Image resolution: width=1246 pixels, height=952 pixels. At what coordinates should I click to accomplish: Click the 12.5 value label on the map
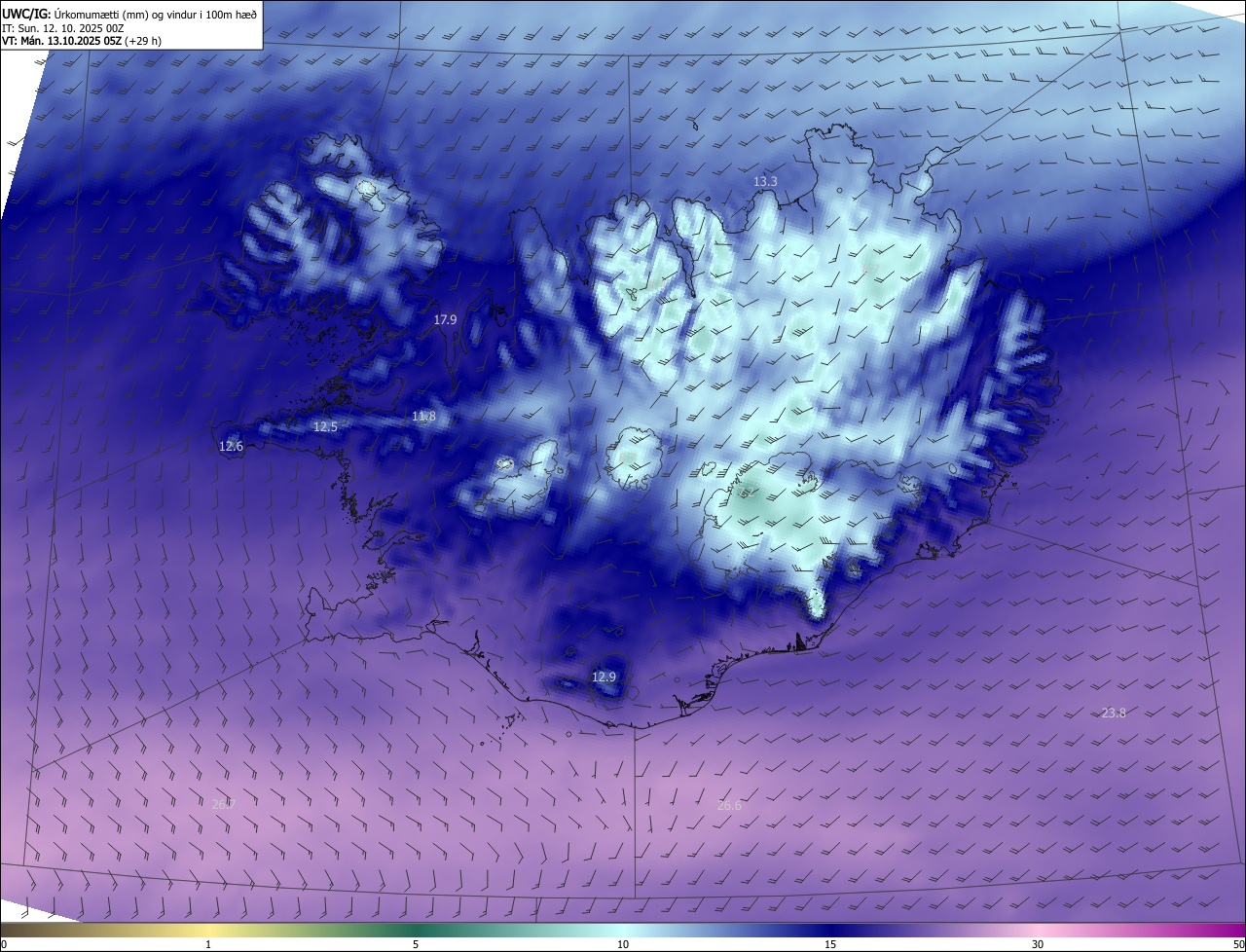325,427
